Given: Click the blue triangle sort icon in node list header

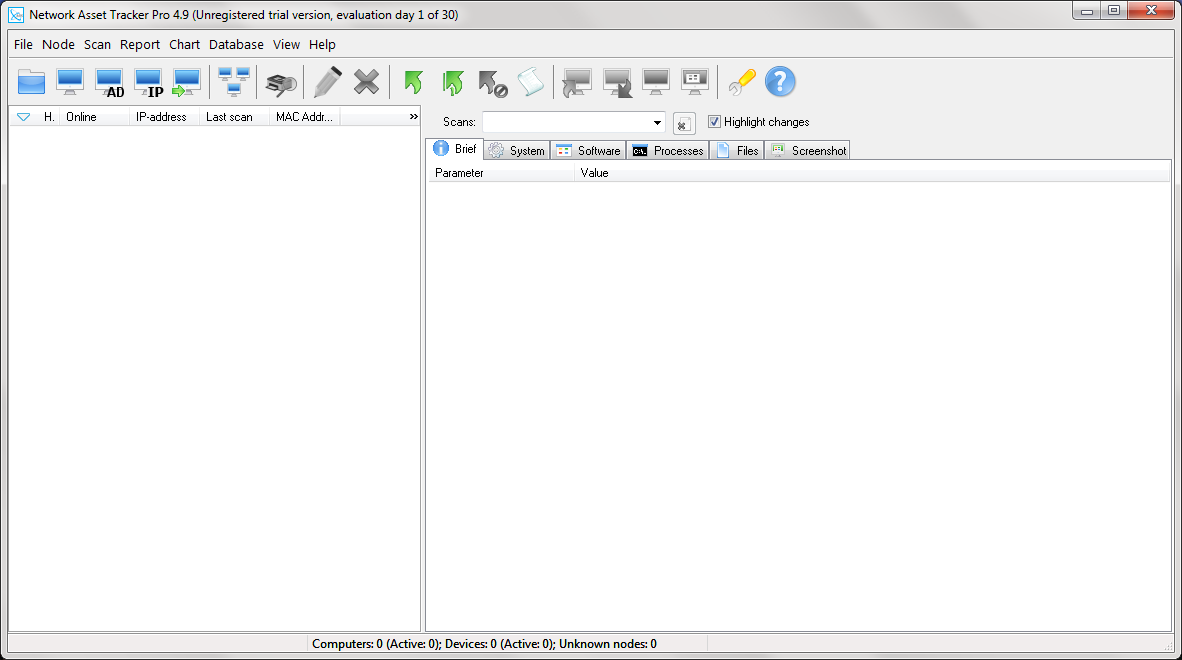Looking at the screenshot, I should coord(23,117).
